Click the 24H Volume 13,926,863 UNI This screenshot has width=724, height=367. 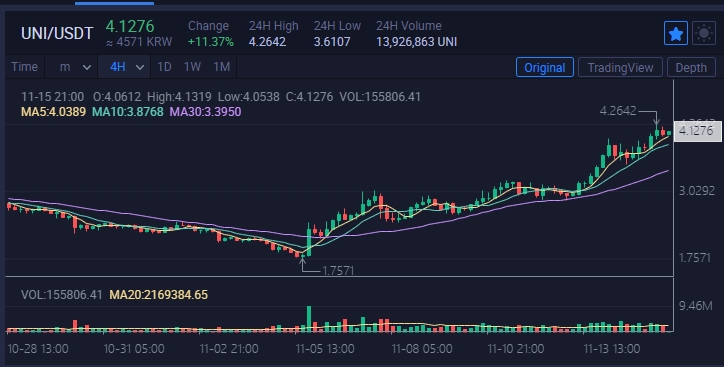click(x=416, y=42)
